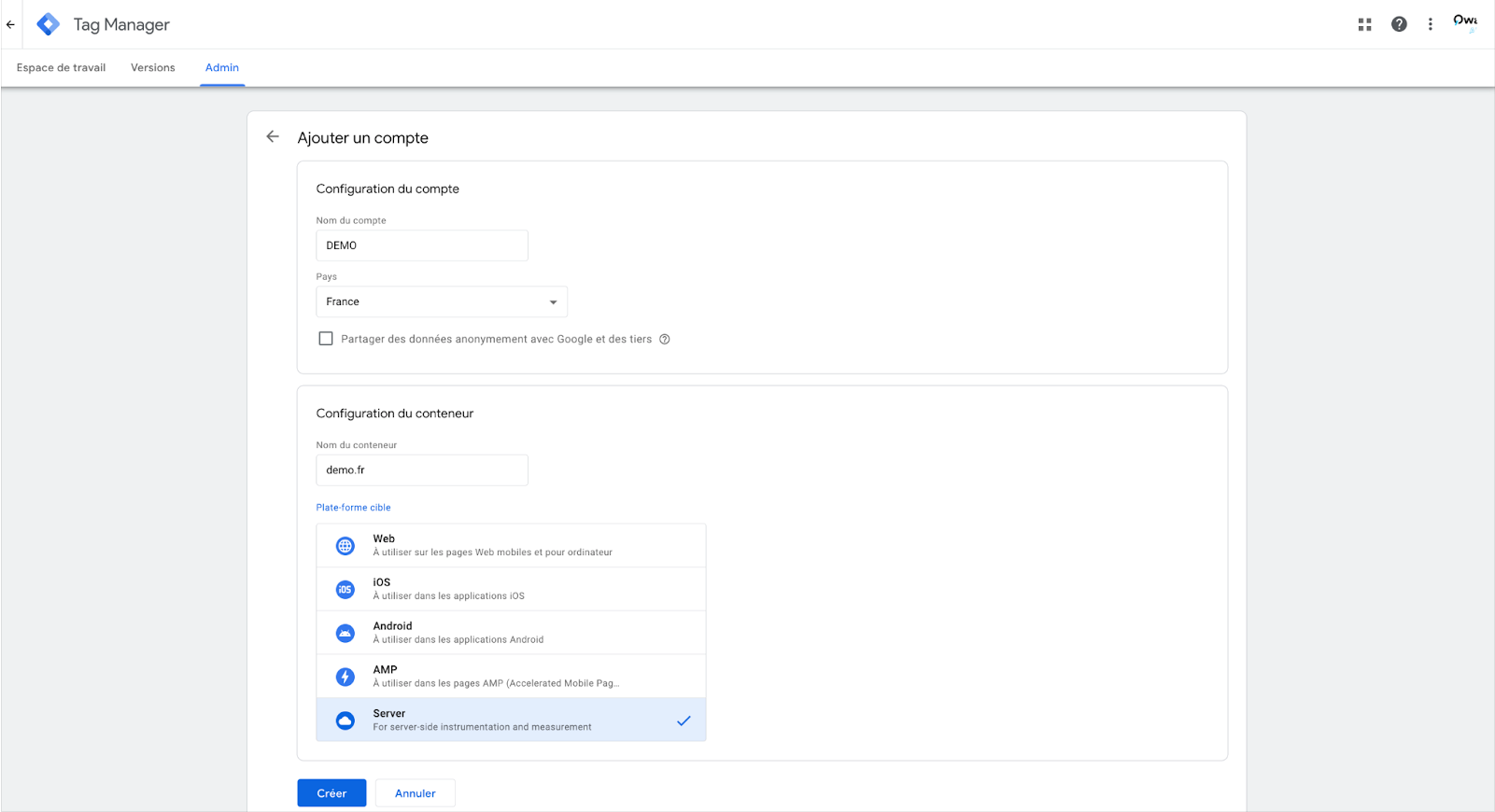This screenshot has width=1495, height=812.
Task: Switch to the Espace de travail tab
Action: coord(61,67)
